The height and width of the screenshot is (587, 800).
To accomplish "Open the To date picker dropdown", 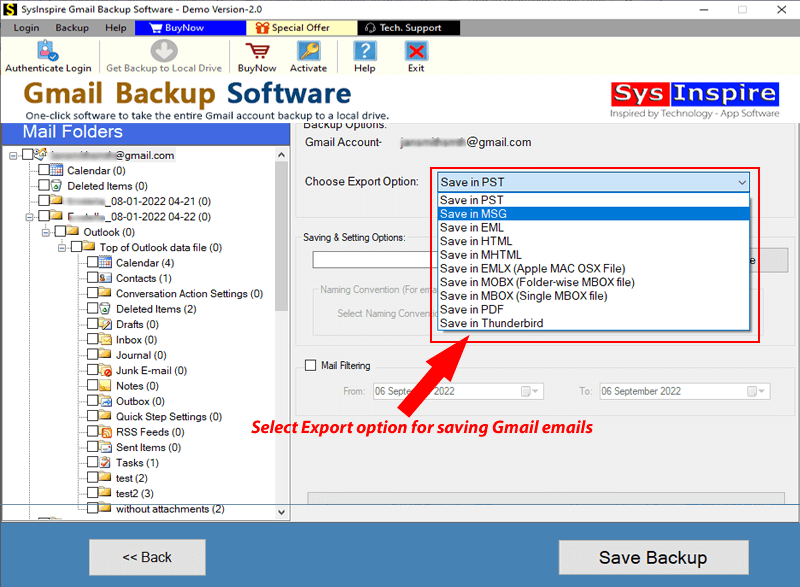I will click(756, 391).
